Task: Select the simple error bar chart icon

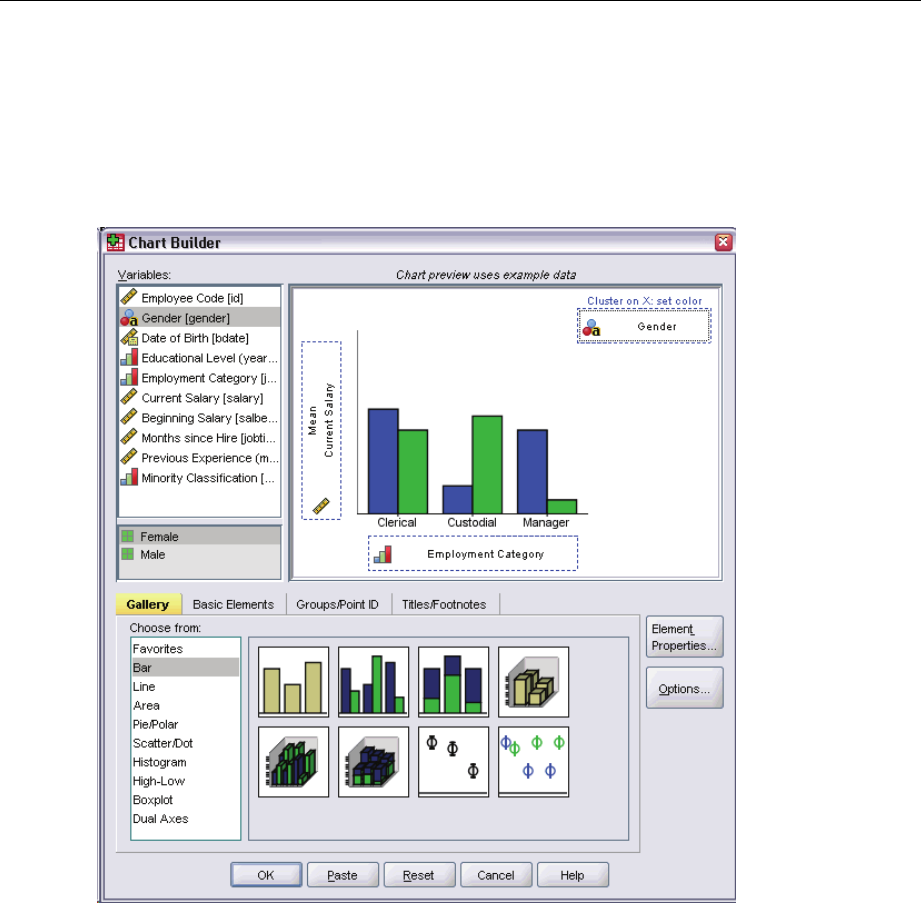Action: tap(453, 762)
